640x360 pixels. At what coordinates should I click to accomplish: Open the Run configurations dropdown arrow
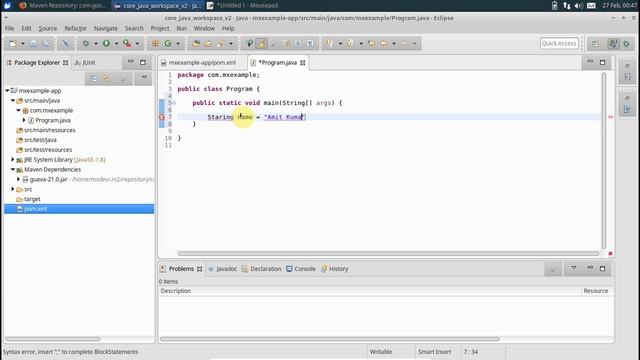tap(116, 44)
